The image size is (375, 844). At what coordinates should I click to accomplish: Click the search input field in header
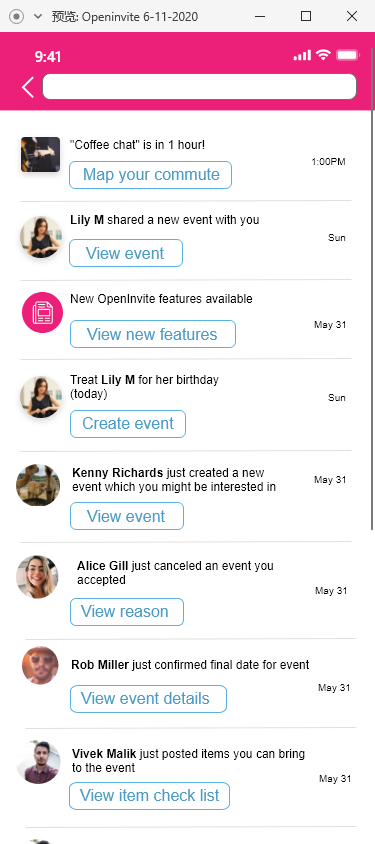point(199,87)
